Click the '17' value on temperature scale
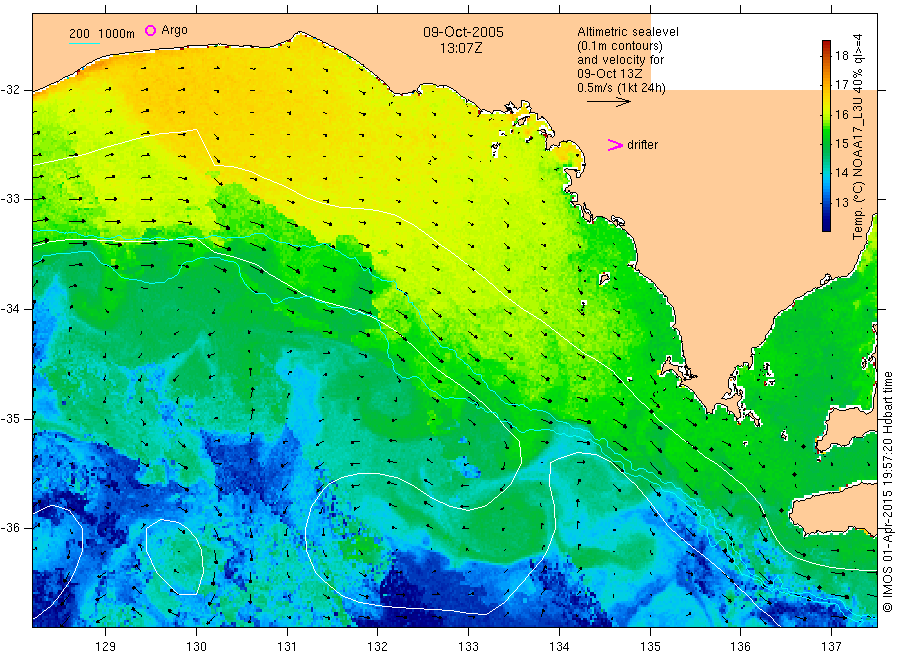Screen dimensions: 900x660 pos(842,85)
